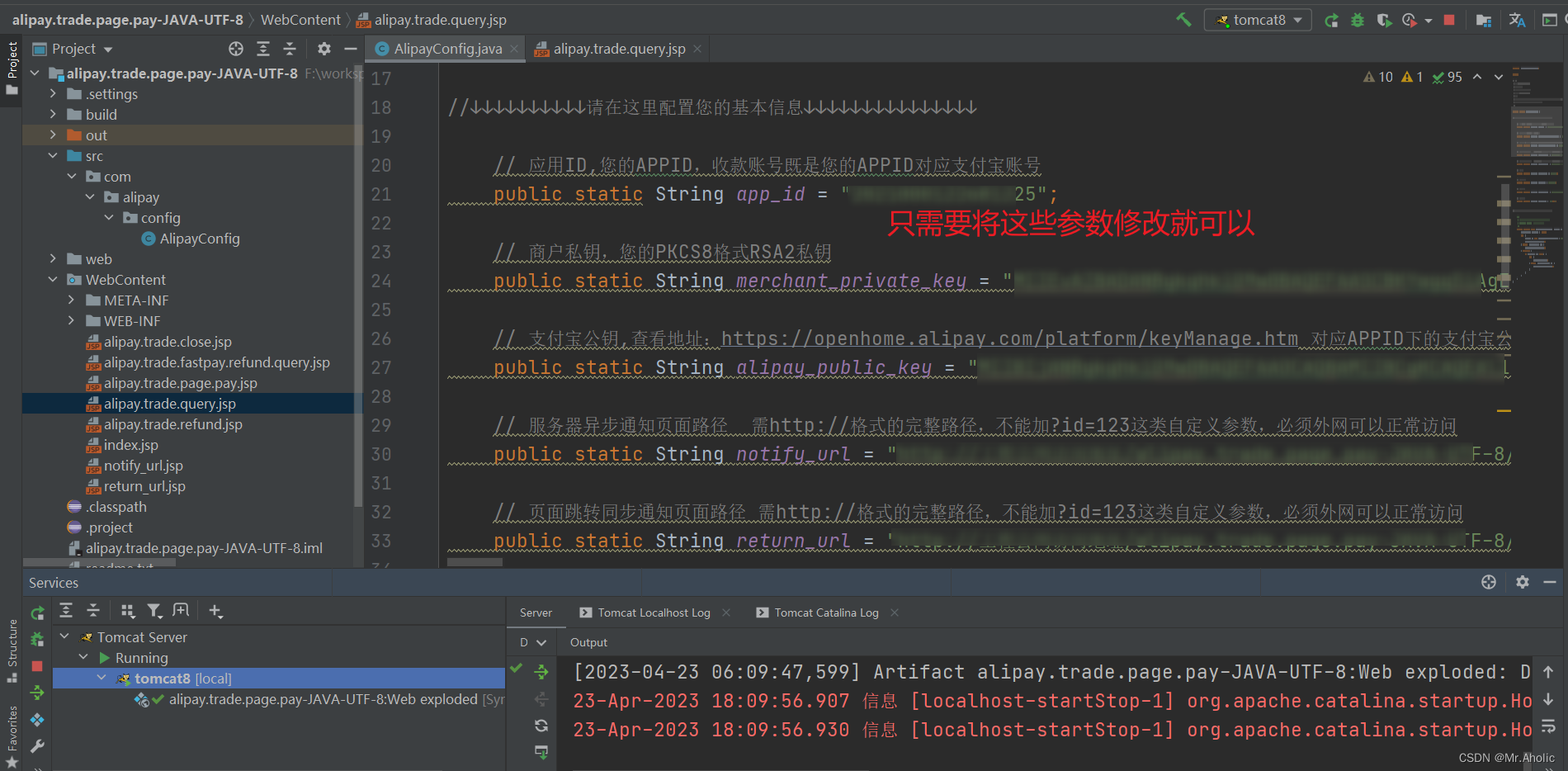Select return_url.jsp in the project tree
Screen dimensions: 1568x771
pyautogui.click(x=144, y=486)
